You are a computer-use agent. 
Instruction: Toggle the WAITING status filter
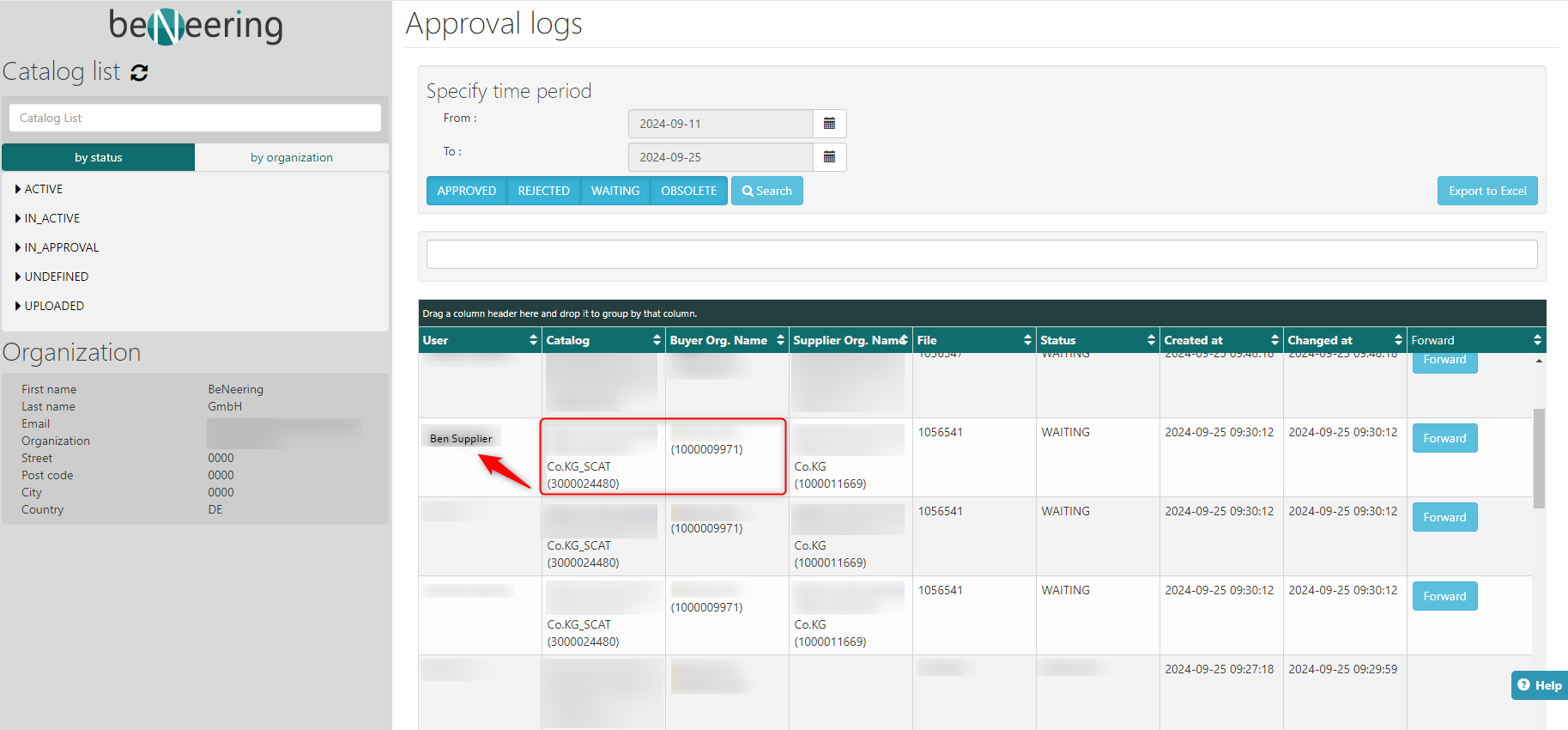point(614,191)
